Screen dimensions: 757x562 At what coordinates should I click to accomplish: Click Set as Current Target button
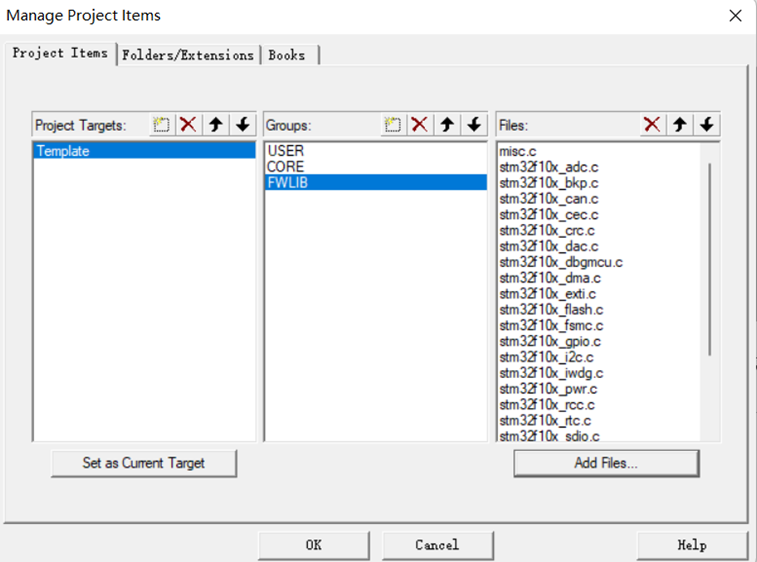coord(143,463)
